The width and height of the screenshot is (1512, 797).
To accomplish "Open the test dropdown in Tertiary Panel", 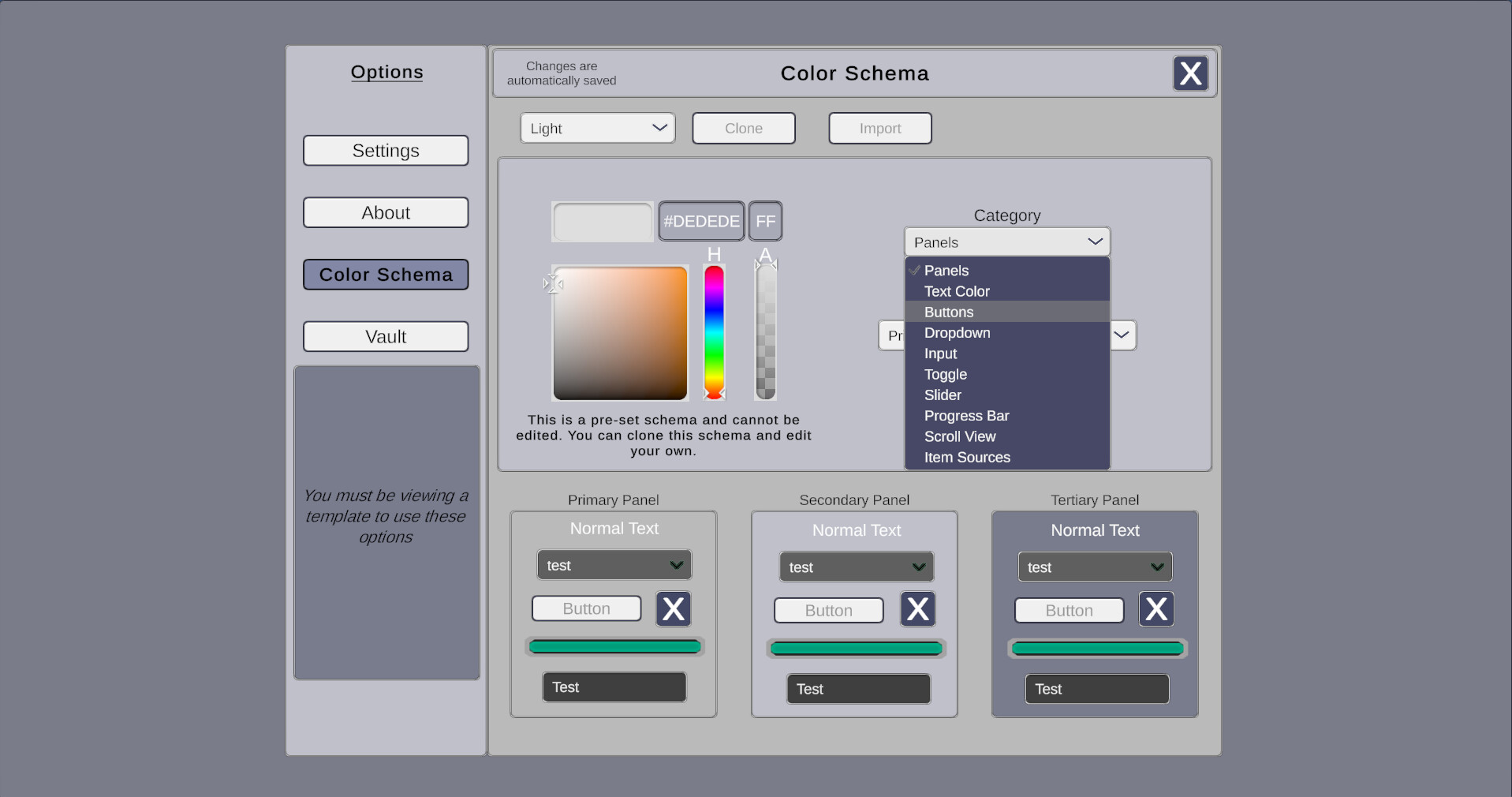I will 1094,566.
